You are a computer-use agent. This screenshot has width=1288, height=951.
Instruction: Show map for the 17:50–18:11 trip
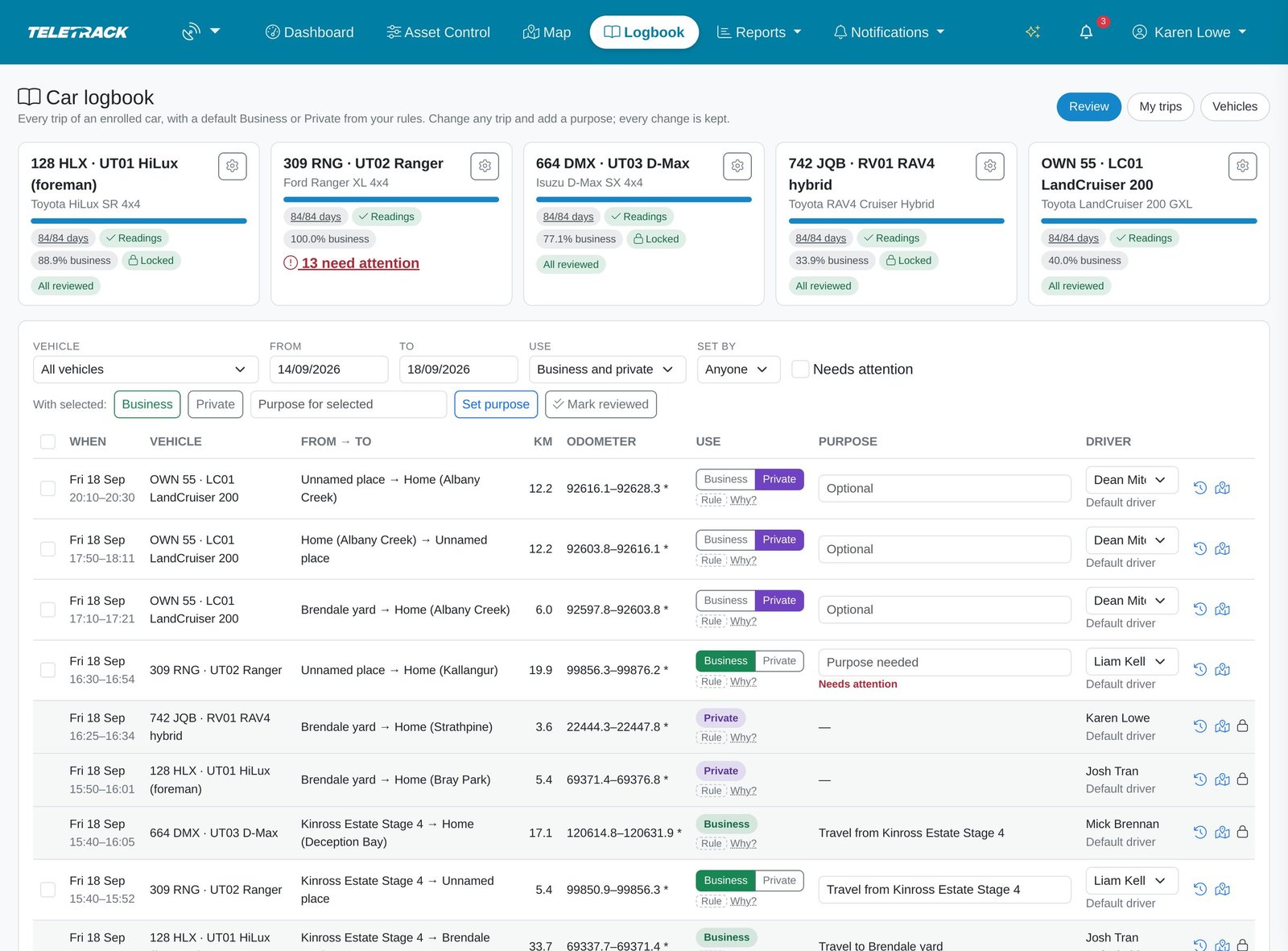[x=1222, y=548]
